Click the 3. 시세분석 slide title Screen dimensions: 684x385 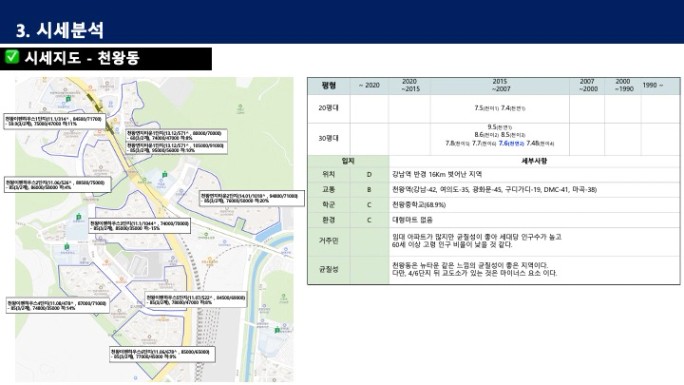pos(60,30)
